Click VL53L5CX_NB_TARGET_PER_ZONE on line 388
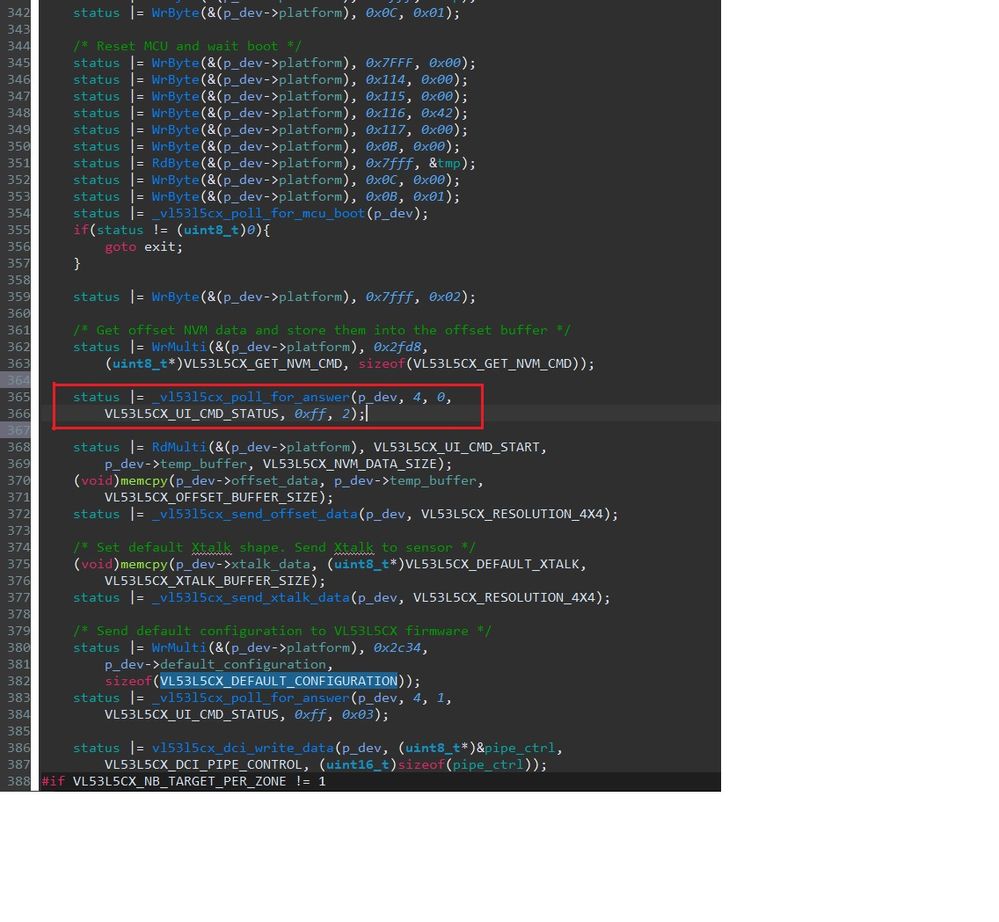 coord(180,781)
